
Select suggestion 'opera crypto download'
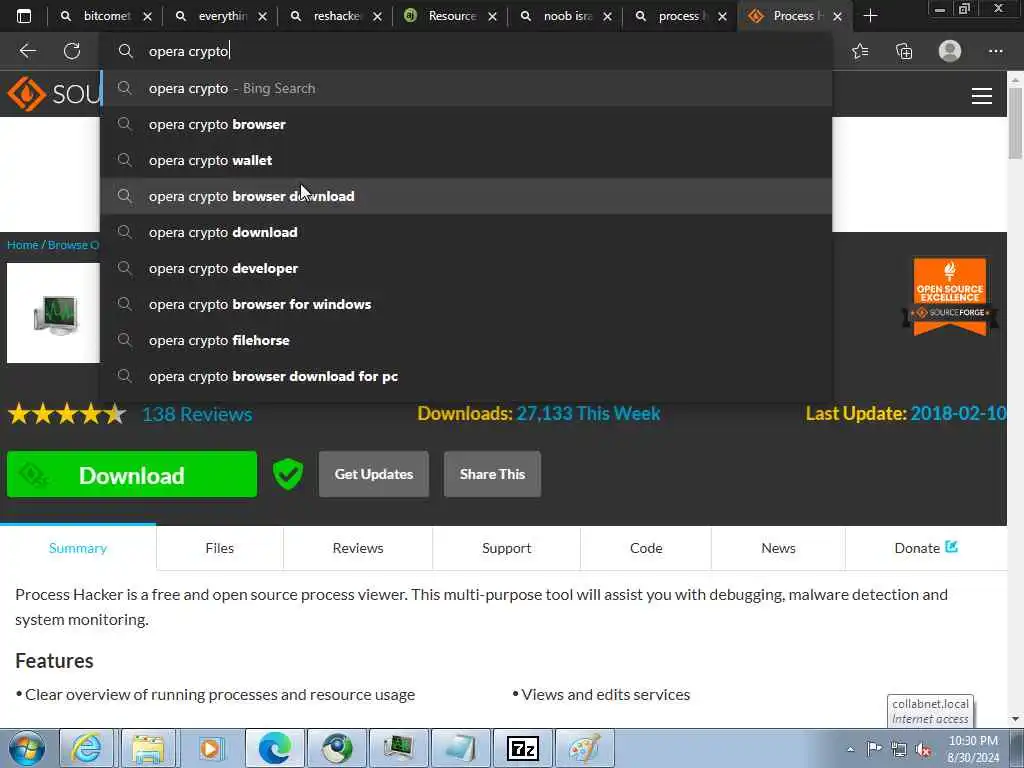click(466, 232)
